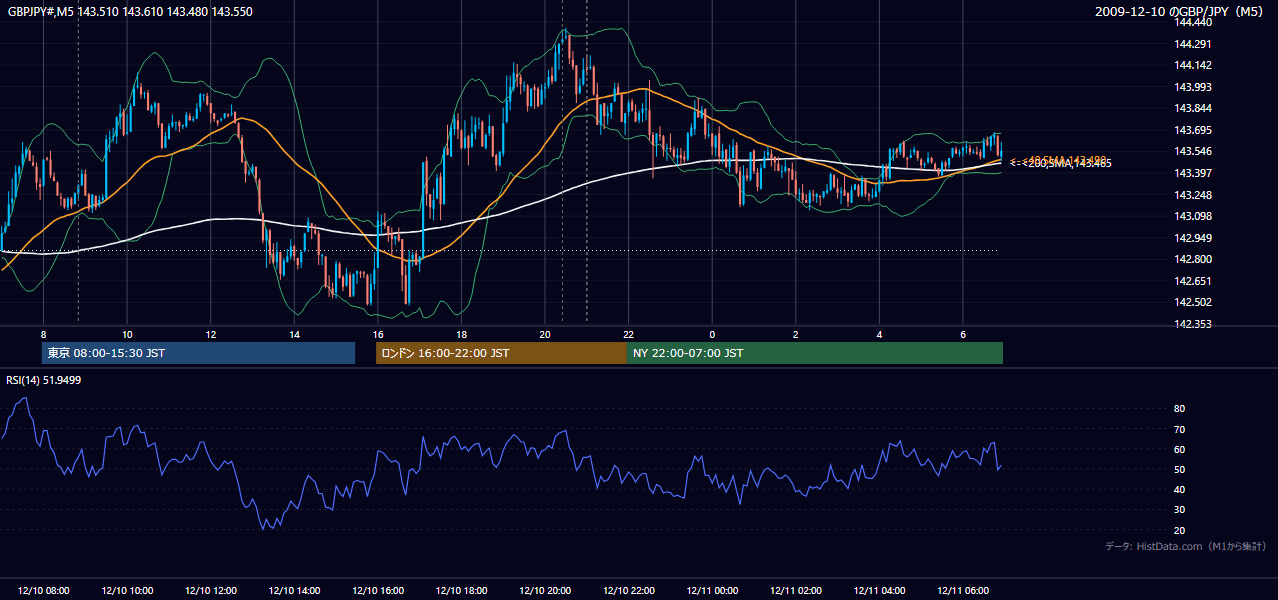This screenshot has height=600, width=1278.
Task: Click price axis label 143.844
Action: pyautogui.click(x=1194, y=108)
